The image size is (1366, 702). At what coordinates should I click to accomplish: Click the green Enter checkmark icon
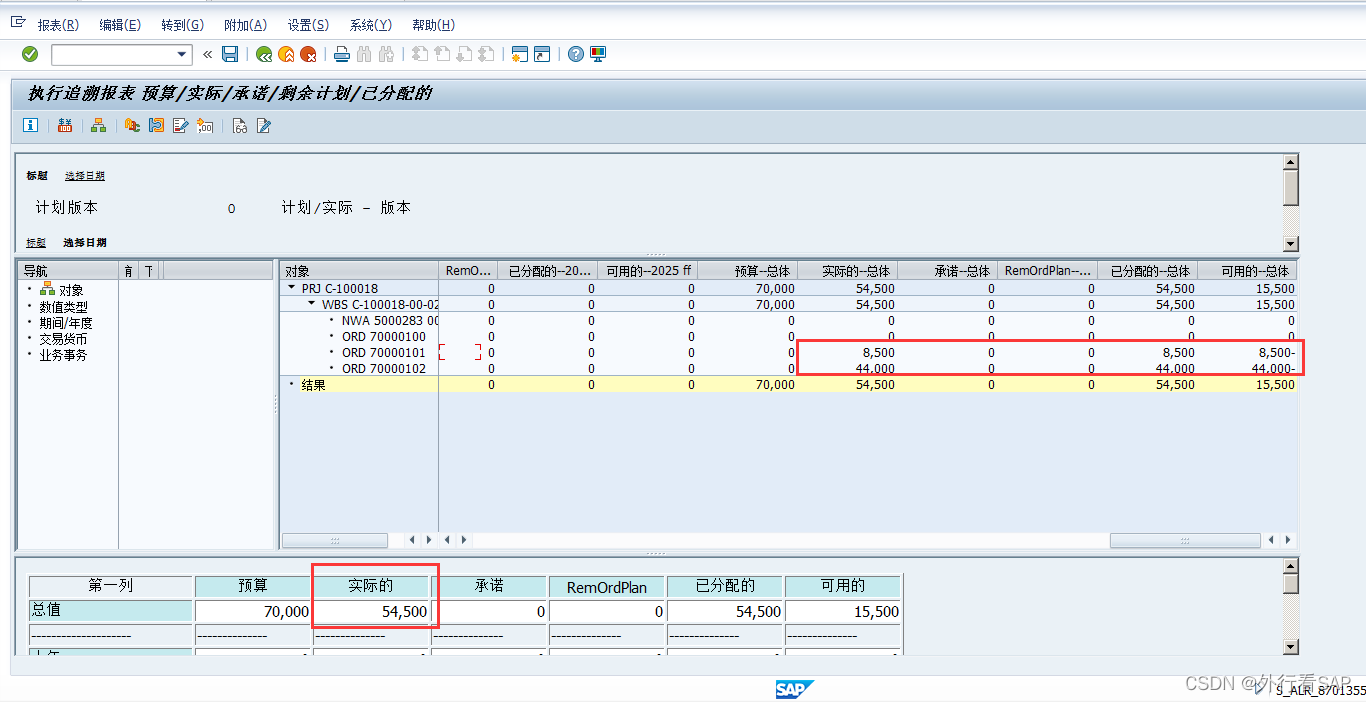click(30, 54)
